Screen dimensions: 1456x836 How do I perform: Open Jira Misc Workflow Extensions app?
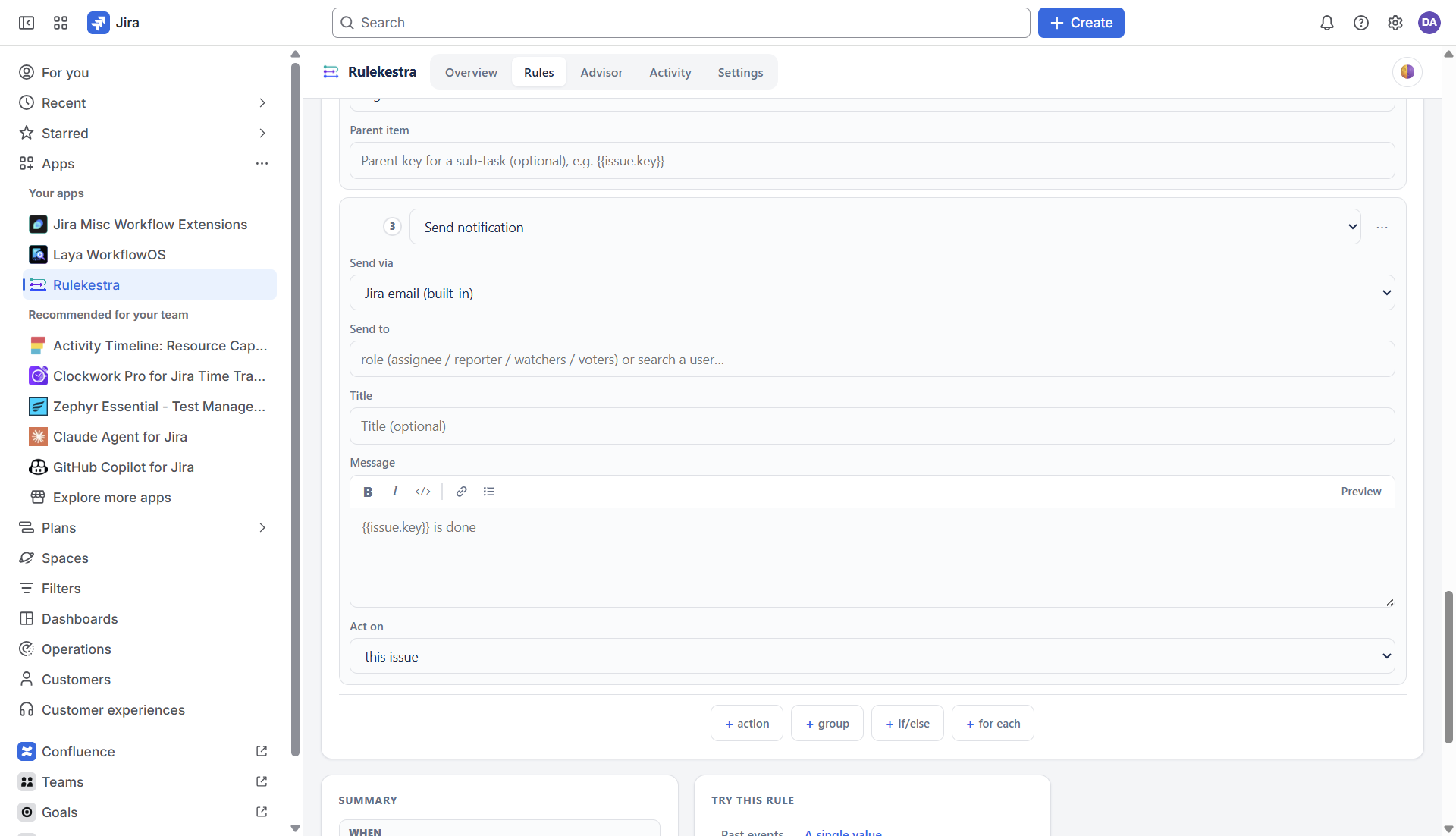(149, 225)
